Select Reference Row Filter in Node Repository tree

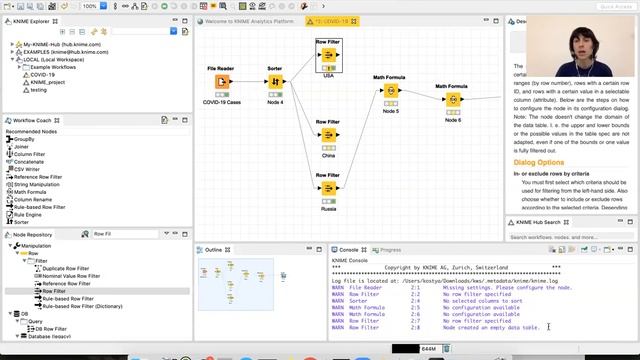pos(66,284)
